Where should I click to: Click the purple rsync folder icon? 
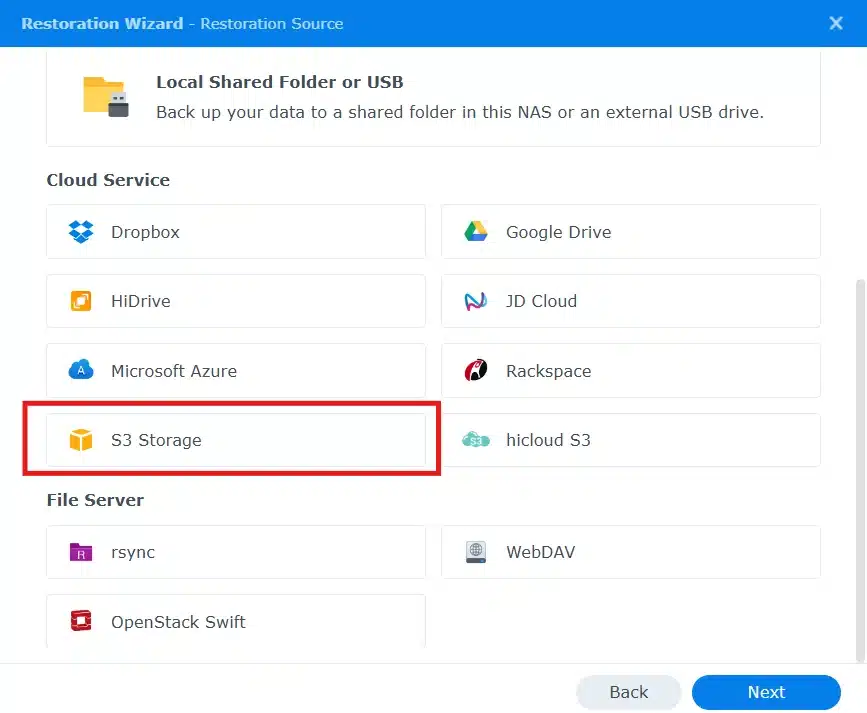click(81, 552)
